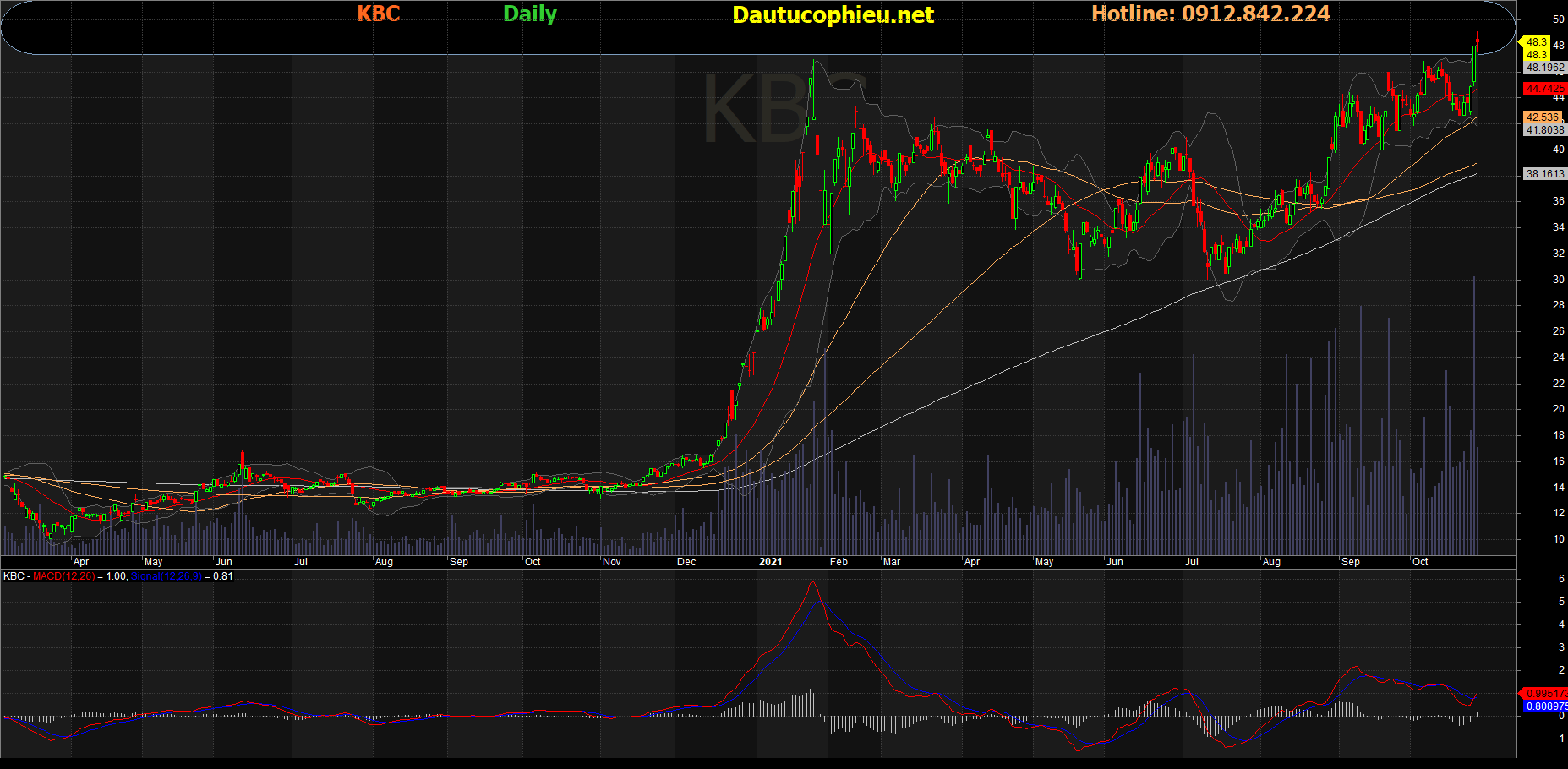
Task: Click the 30 level on price axis
Action: (1558, 280)
